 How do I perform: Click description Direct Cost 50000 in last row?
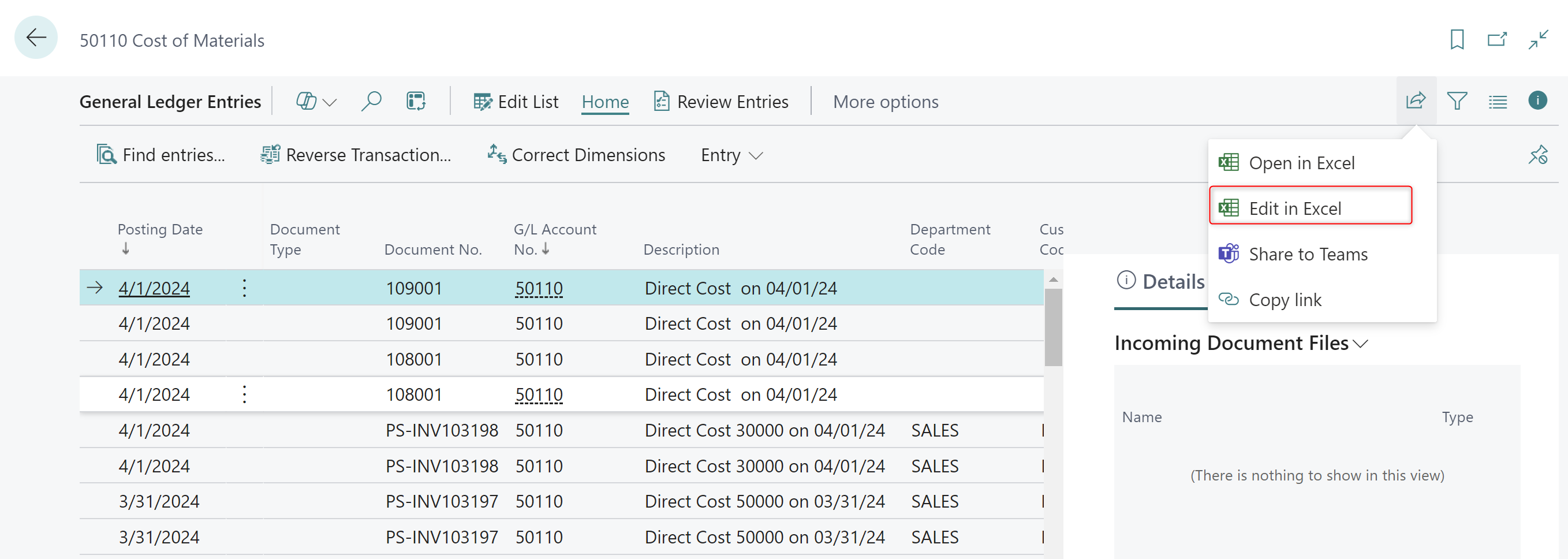[764, 537]
